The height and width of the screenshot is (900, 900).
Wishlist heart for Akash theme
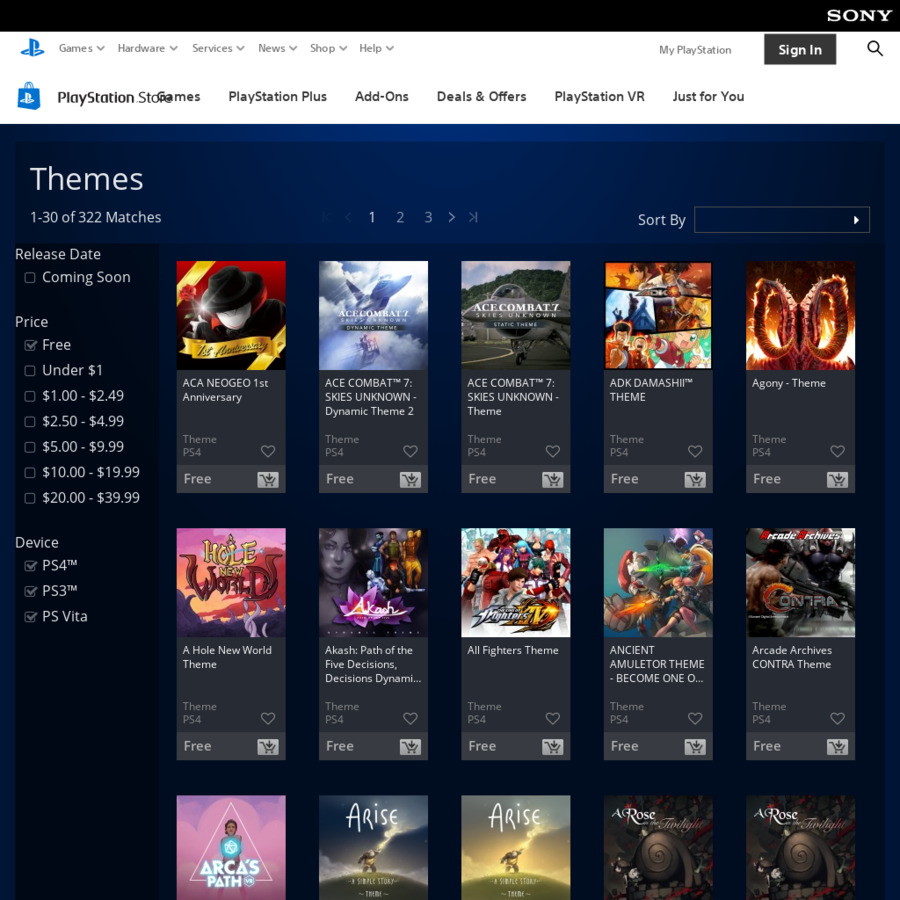[410, 719]
